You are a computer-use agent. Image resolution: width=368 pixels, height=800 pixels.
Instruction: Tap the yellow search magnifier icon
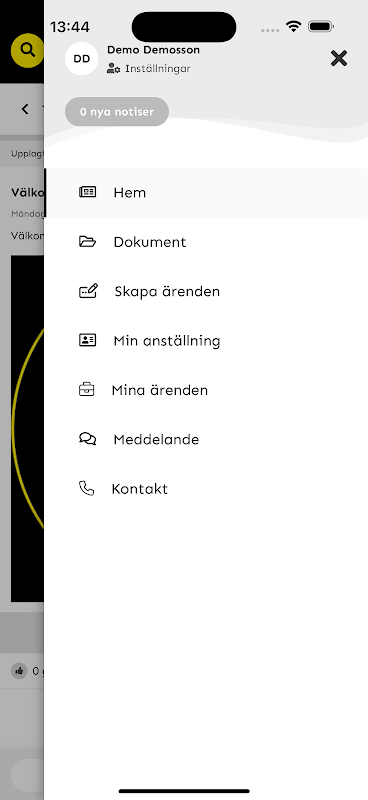point(27,50)
